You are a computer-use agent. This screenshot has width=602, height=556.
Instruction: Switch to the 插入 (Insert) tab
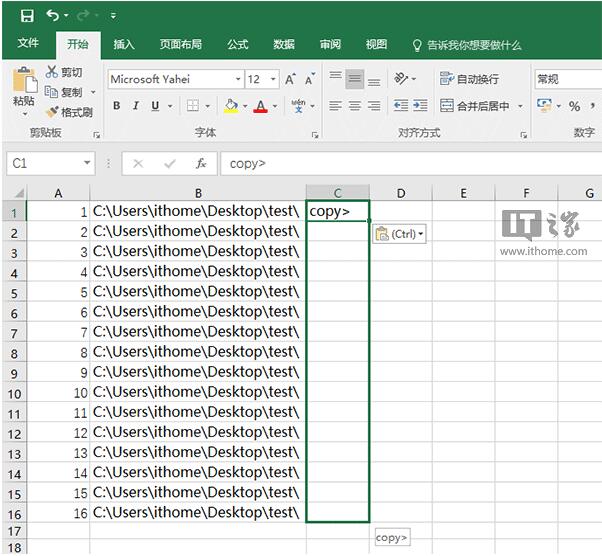tap(124, 45)
